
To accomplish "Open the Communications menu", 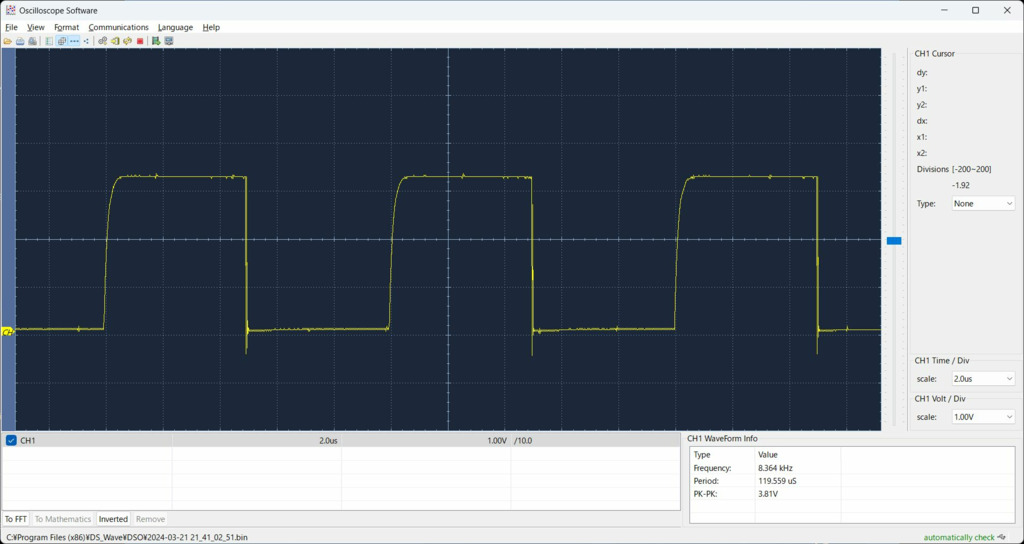I will (119, 27).
